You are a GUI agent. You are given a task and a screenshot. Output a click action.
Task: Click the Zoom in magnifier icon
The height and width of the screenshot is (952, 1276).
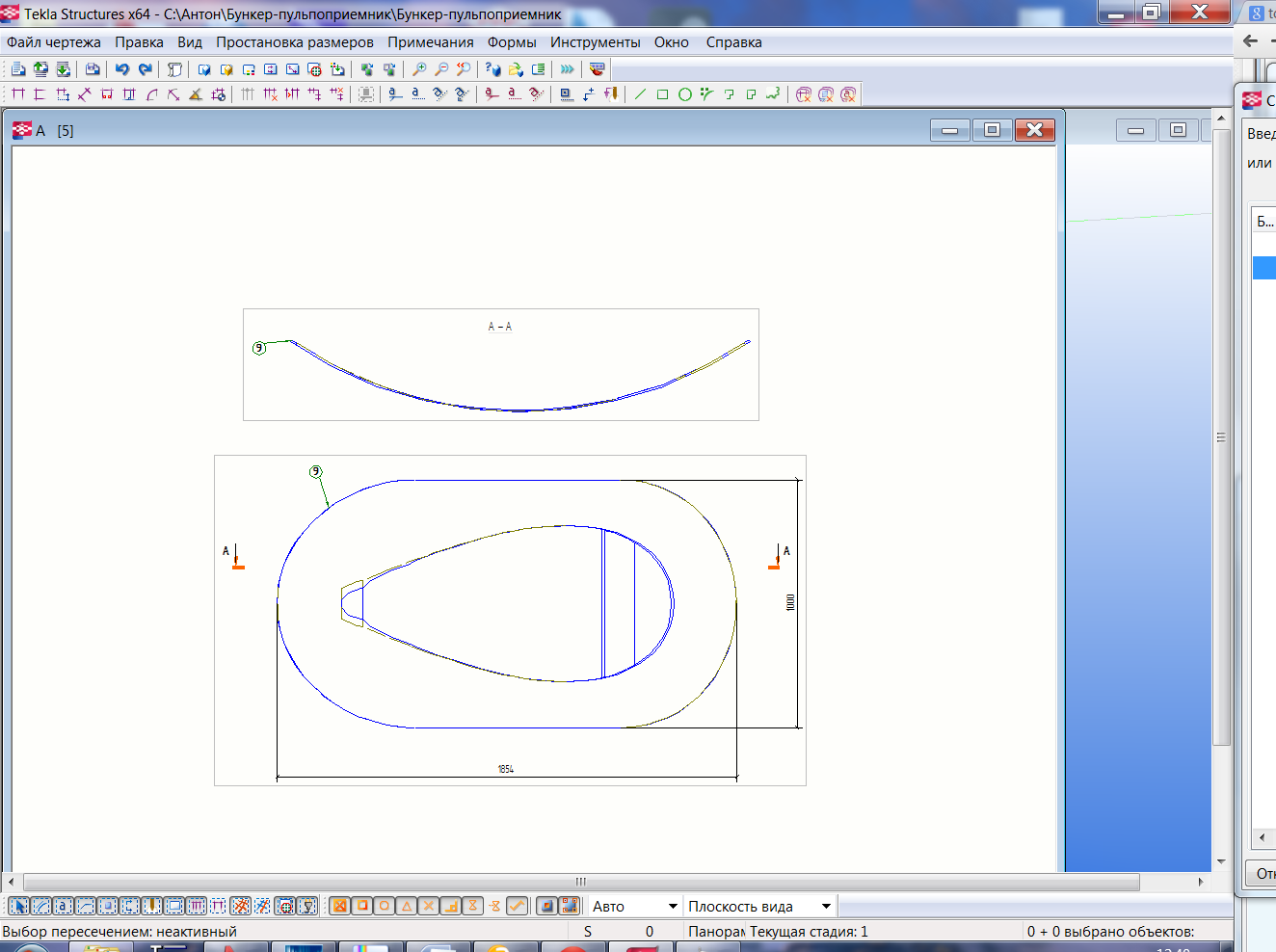419,69
